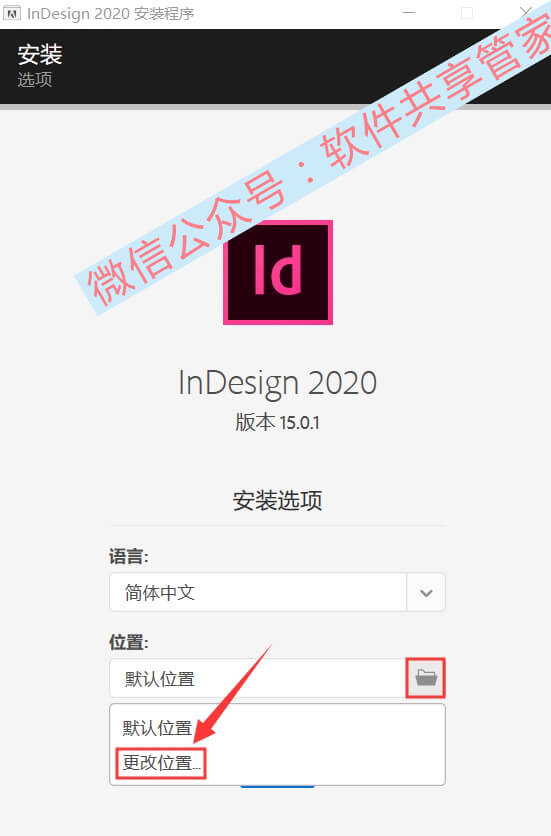
Task: Click the 语言: field label
Action: click(x=129, y=557)
